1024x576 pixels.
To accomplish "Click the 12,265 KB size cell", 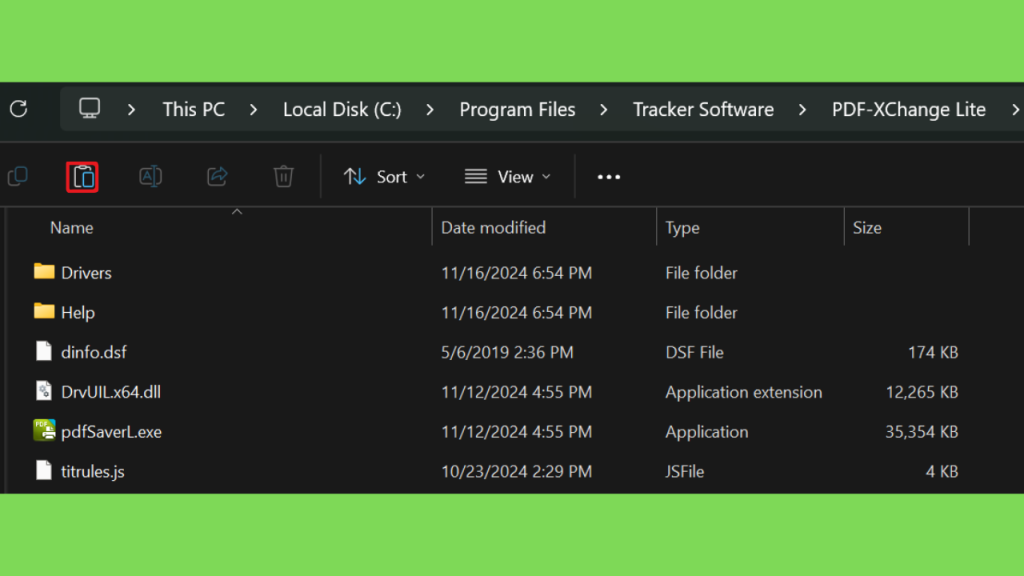I will [921, 392].
